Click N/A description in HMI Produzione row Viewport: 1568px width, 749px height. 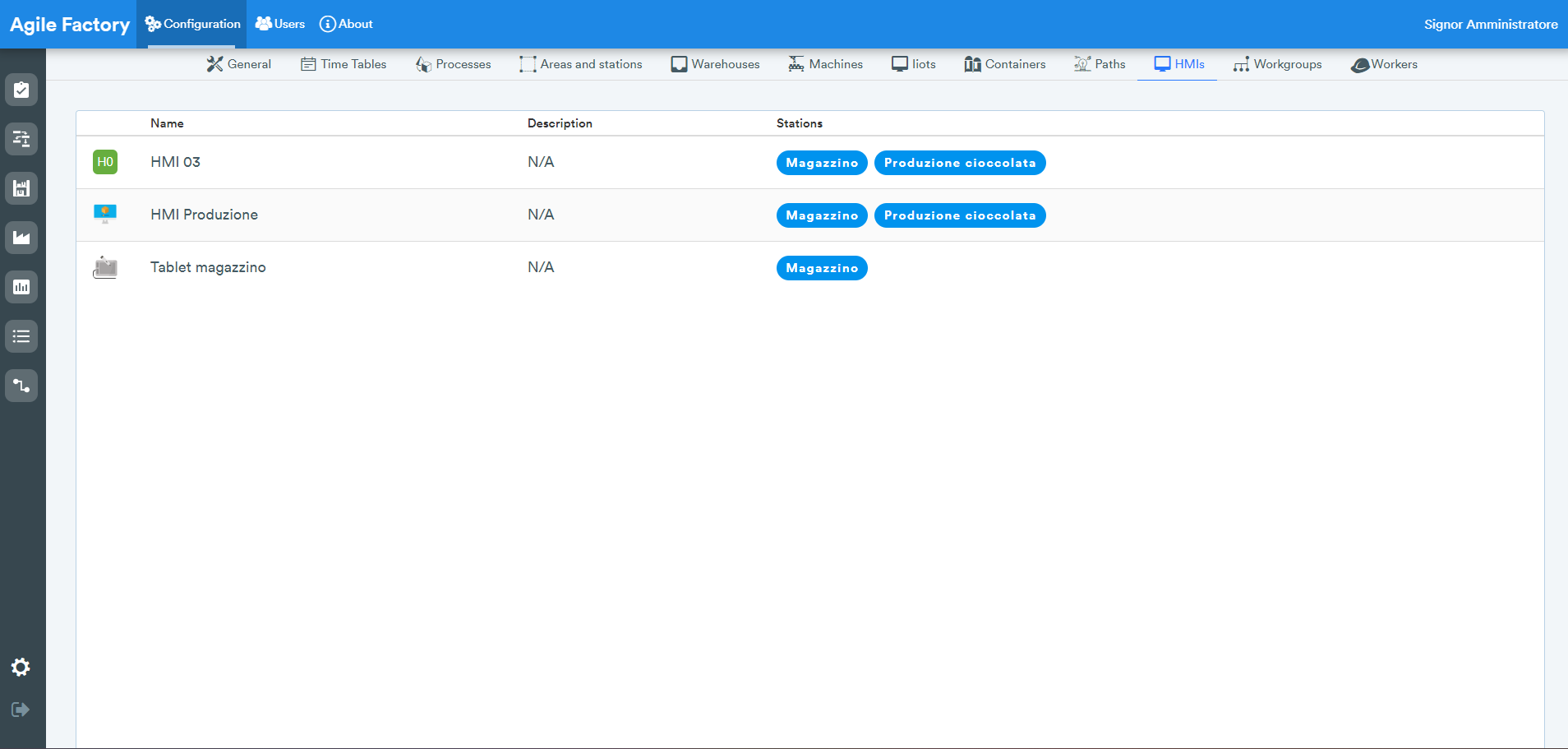point(541,215)
